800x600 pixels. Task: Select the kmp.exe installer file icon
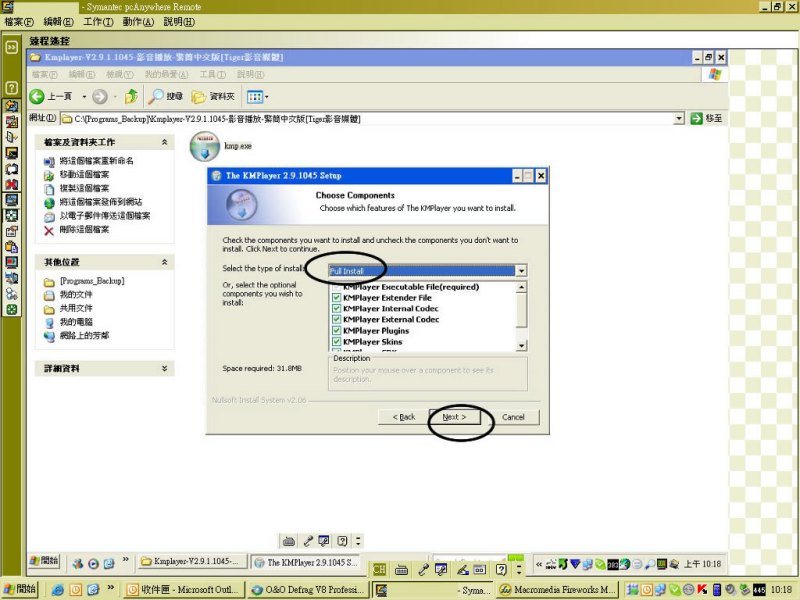point(205,146)
